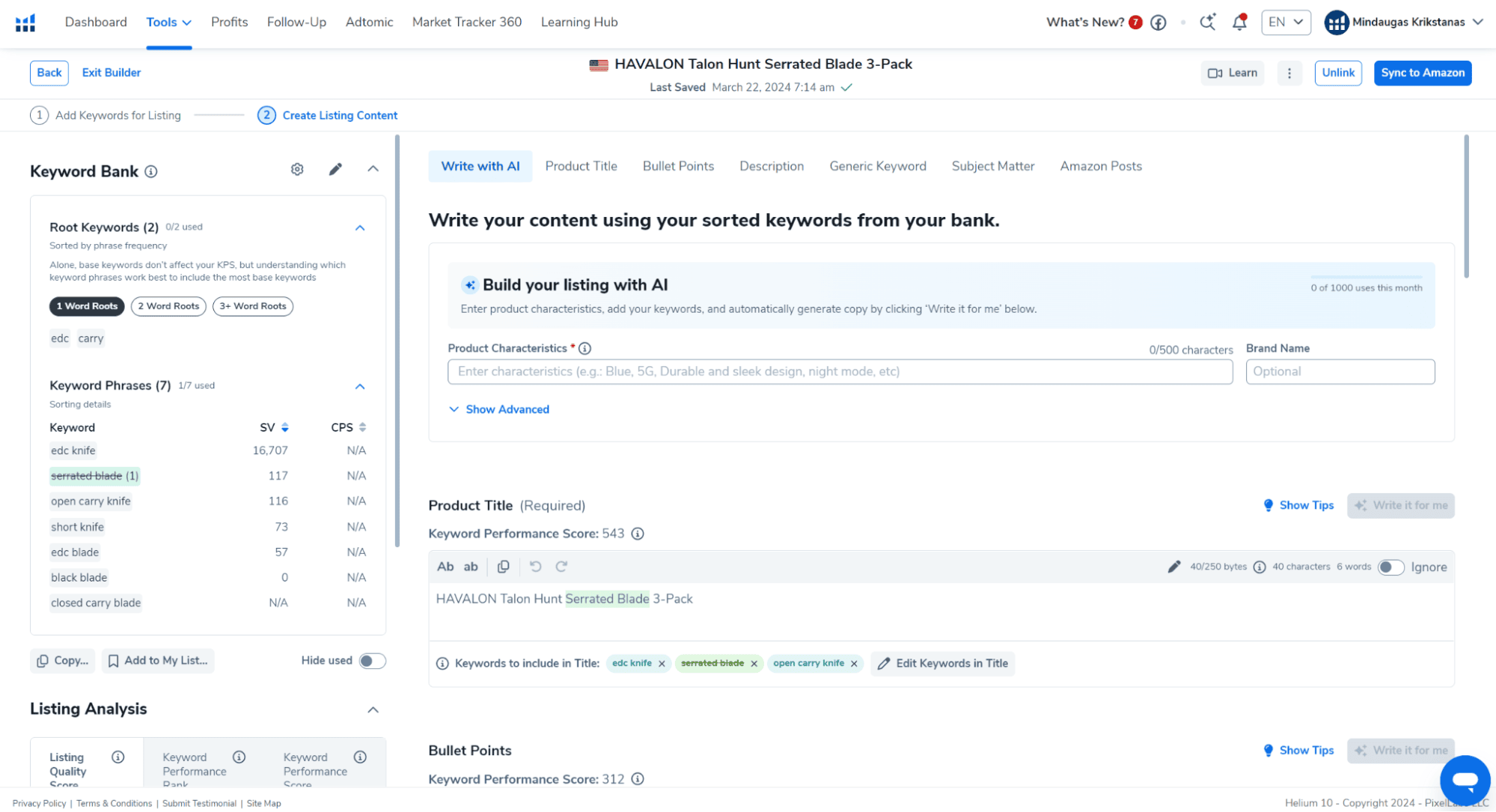Viewport: 1496px width, 812px height.
Task: Open the Tools dropdown menu
Action: tap(169, 22)
